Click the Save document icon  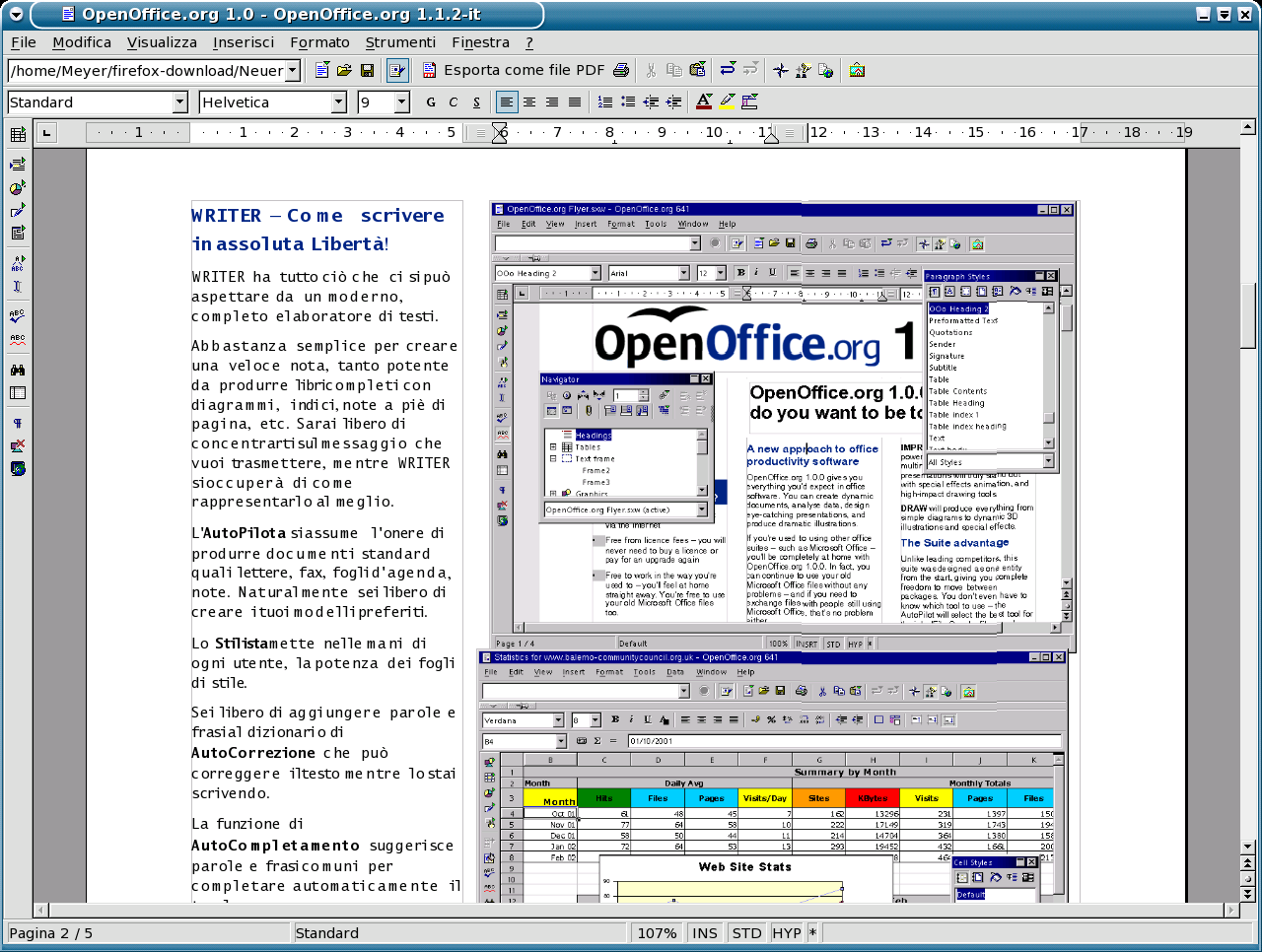point(367,70)
